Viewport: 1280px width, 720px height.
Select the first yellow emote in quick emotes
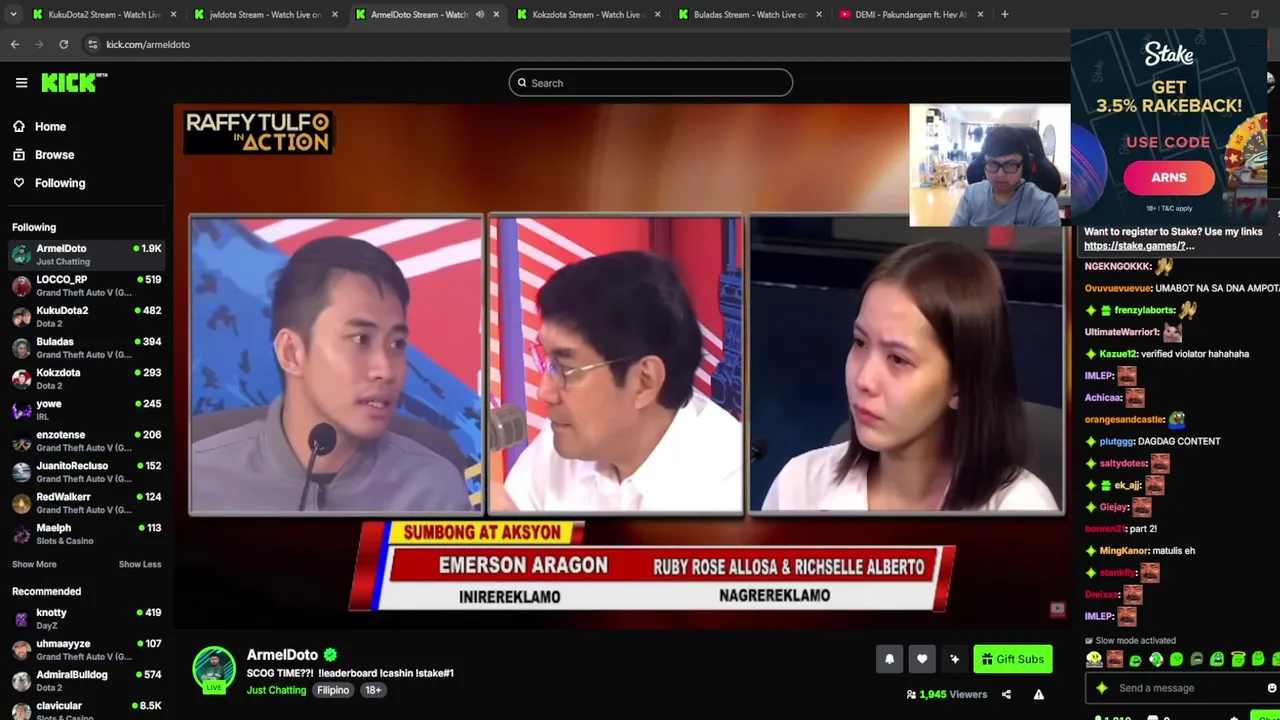(x=1094, y=660)
